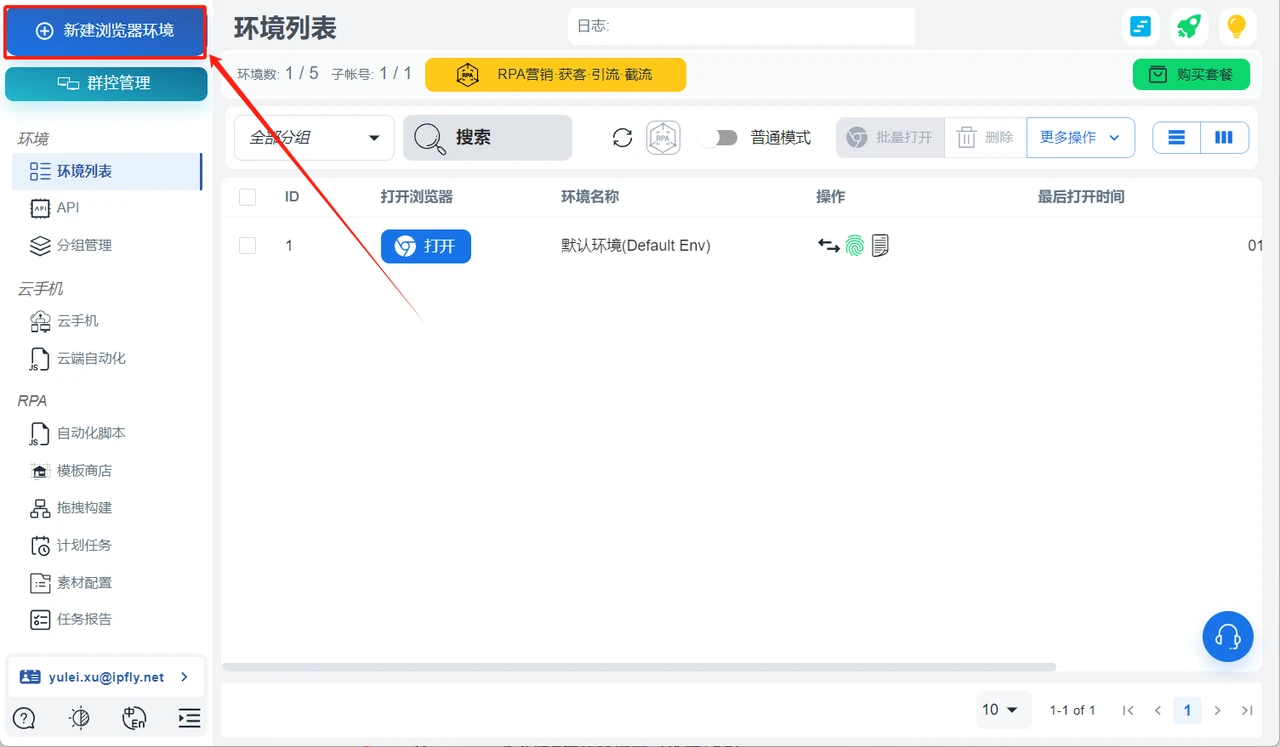Click 打开 to launch the default environment browser
Screen dimensions: 1280x747
(426, 245)
